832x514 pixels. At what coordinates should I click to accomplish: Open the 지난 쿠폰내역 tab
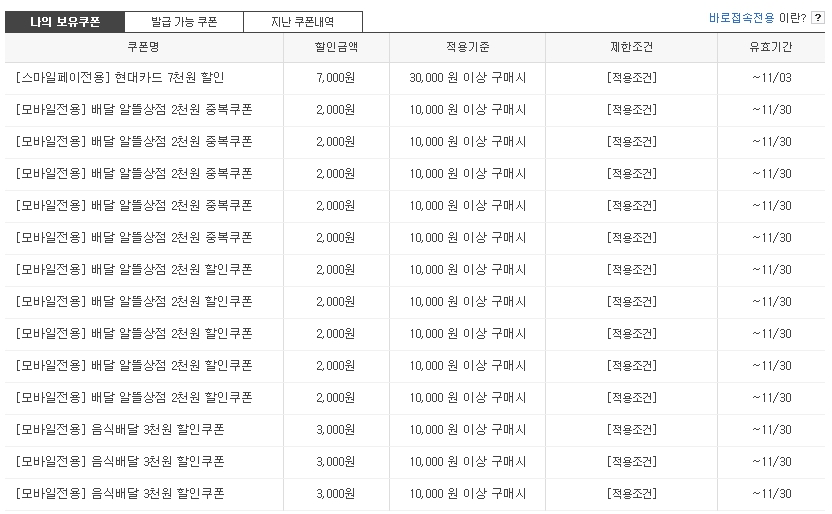(x=303, y=22)
